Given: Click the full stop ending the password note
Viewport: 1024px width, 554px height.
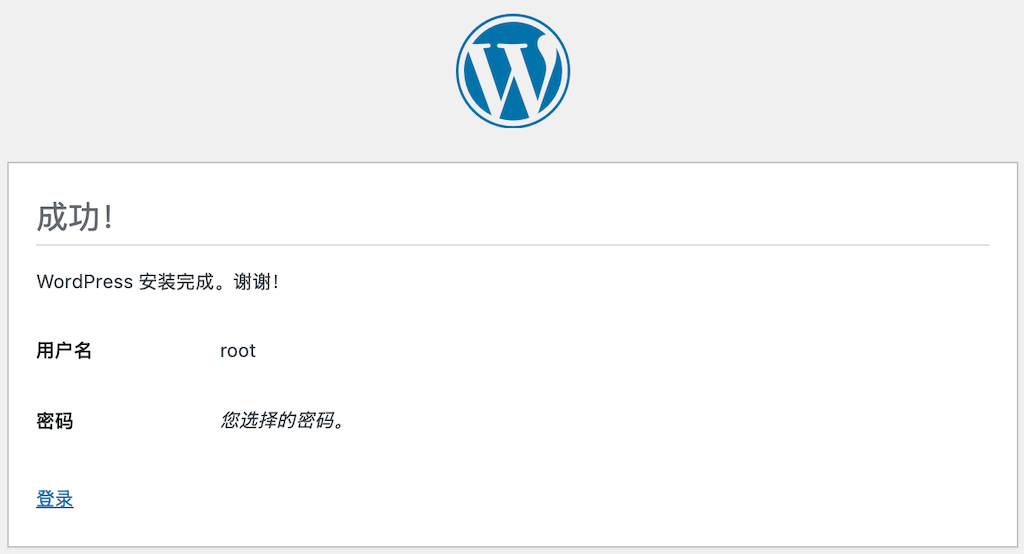Looking at the screenshot, I should tap(340, 425).
